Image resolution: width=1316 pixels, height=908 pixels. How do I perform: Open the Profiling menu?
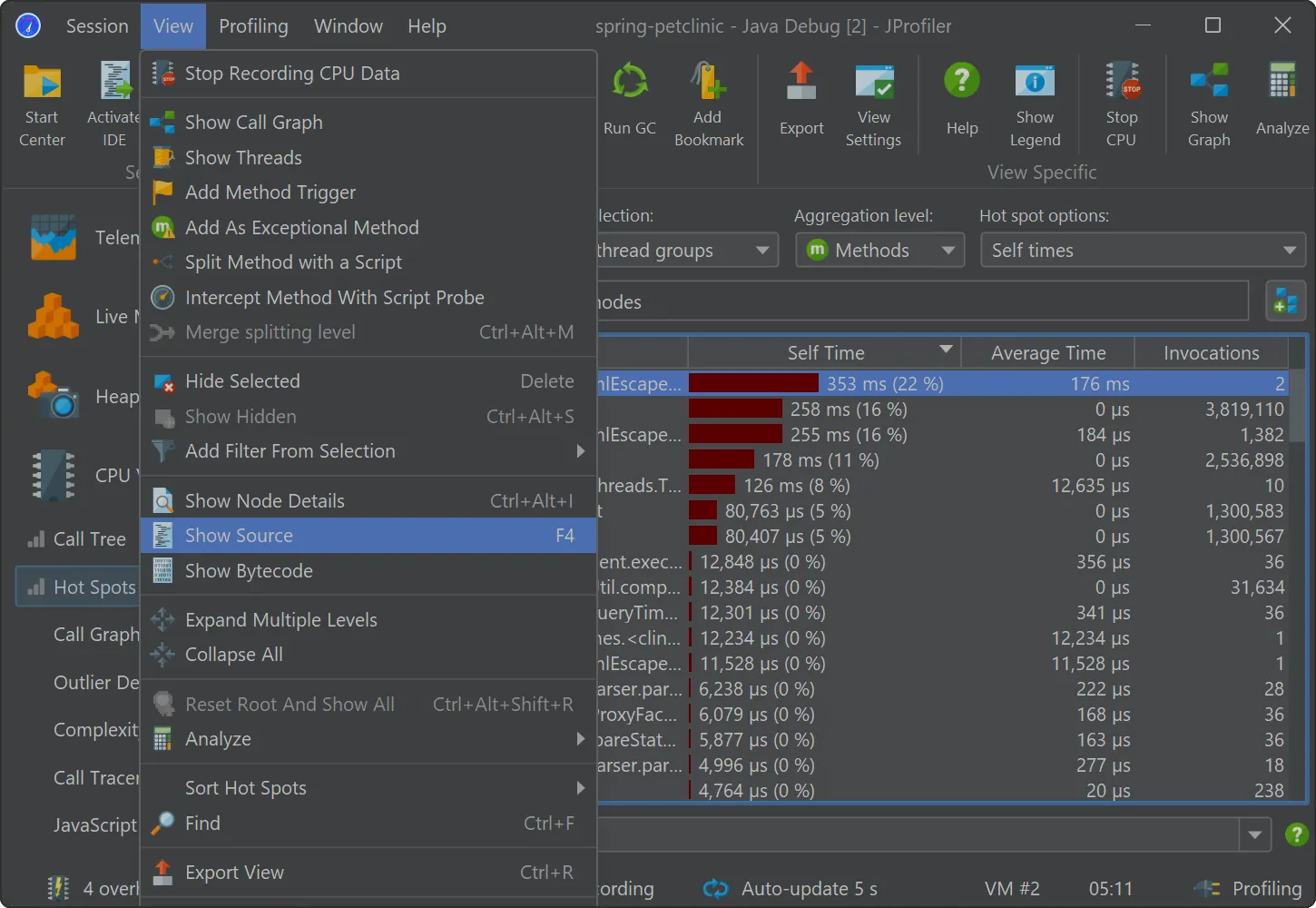coord(253,26)
